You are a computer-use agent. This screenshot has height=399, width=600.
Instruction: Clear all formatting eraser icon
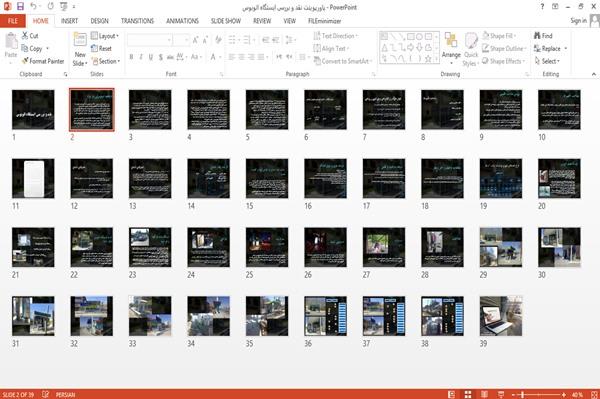(218, 40)
